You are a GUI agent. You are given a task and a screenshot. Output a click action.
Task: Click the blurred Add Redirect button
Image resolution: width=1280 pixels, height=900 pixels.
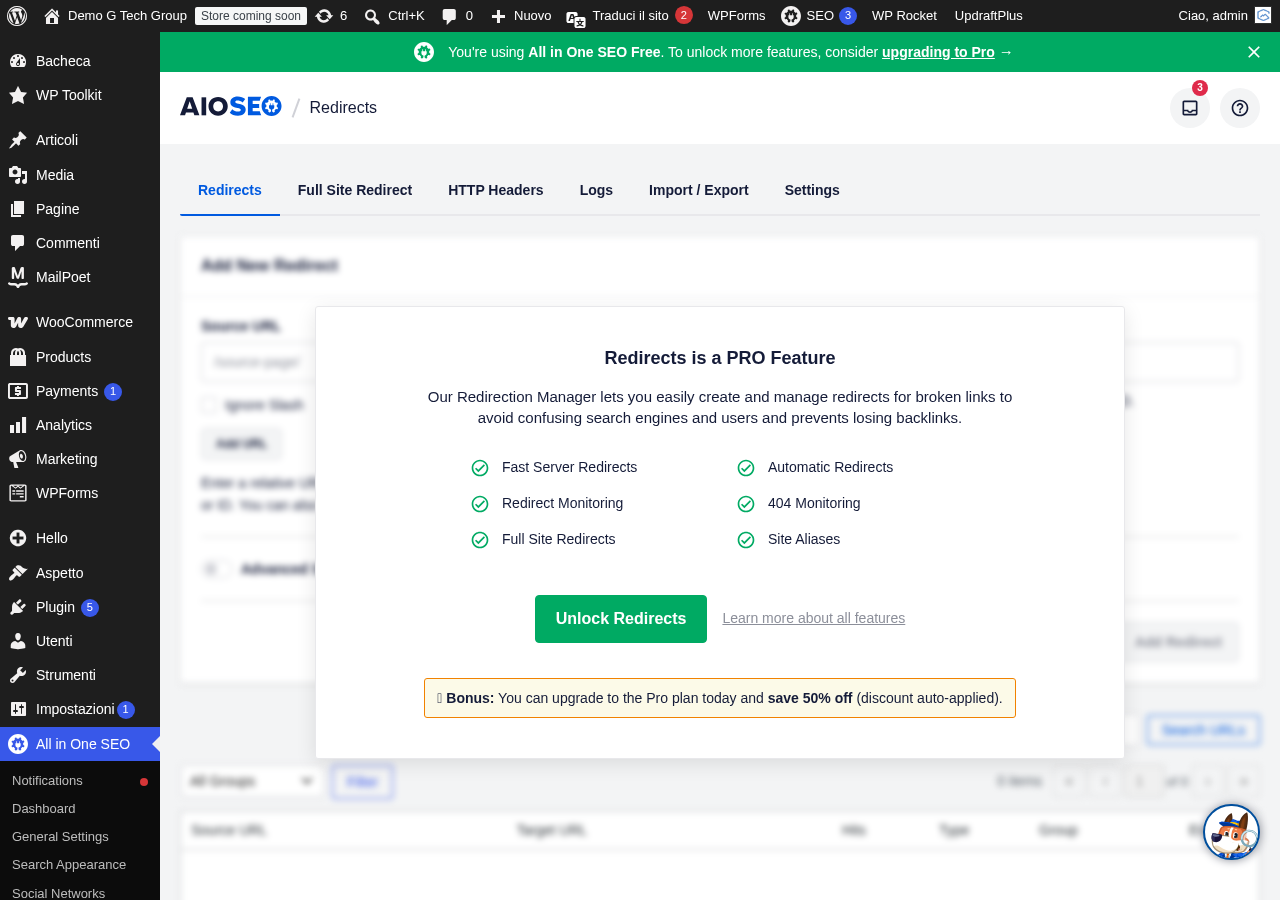point(1178,642)
